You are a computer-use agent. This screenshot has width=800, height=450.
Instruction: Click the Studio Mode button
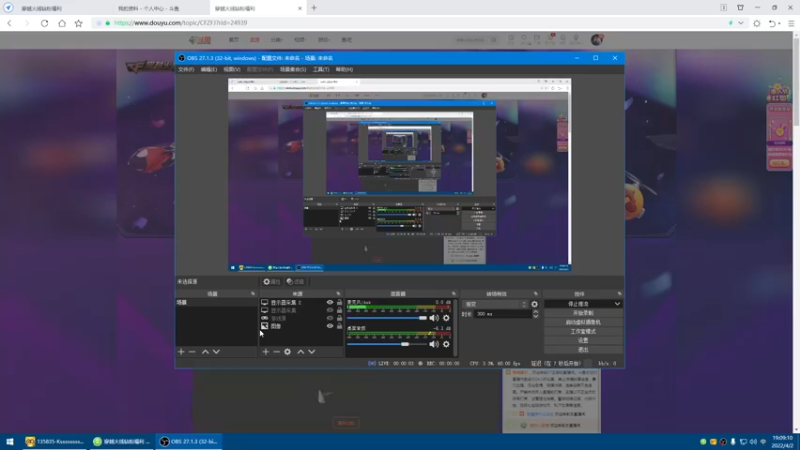(583, 332)
